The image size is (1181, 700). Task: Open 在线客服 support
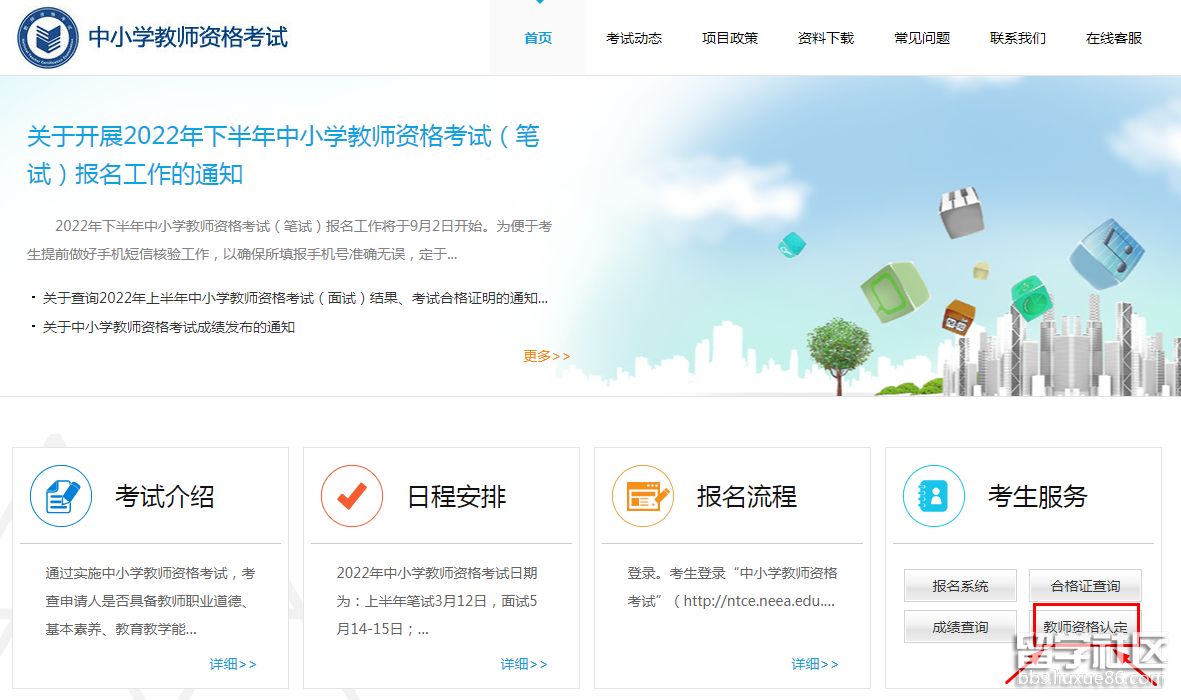pyautogui.click(x=1114, y=38)
